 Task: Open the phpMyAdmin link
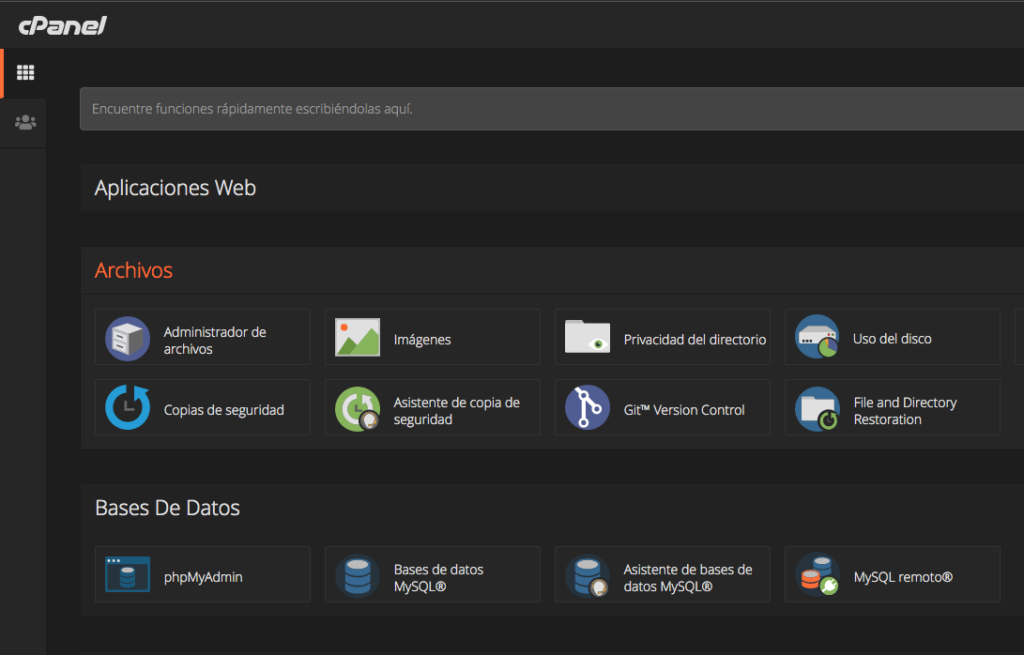click(203, 577)
